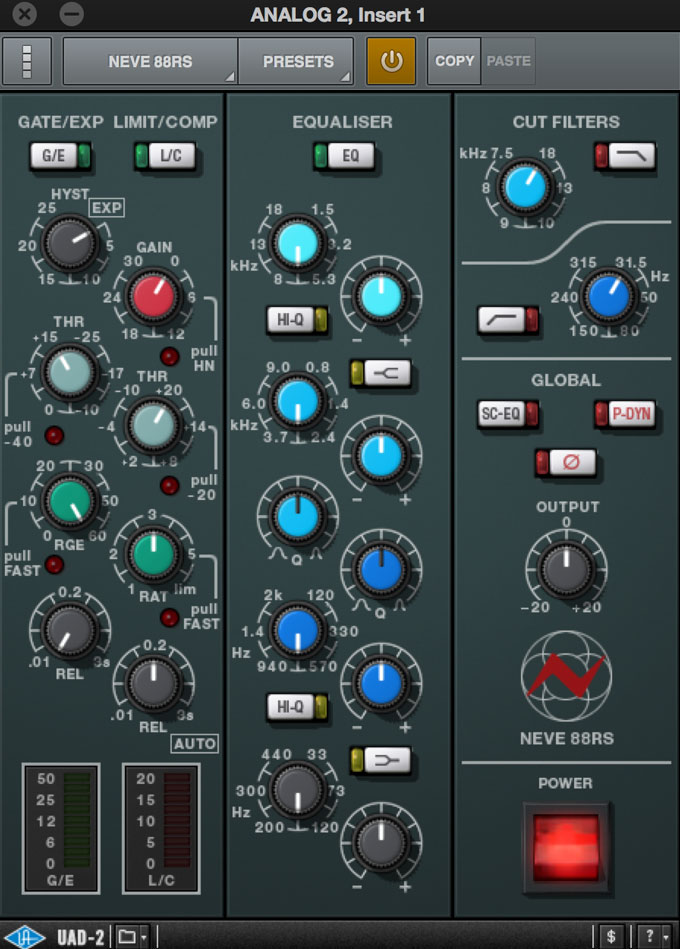Click the EXP label by HYST knob
Image resolution: width=680 pixels, height=949 pixels.
[106, 208]
